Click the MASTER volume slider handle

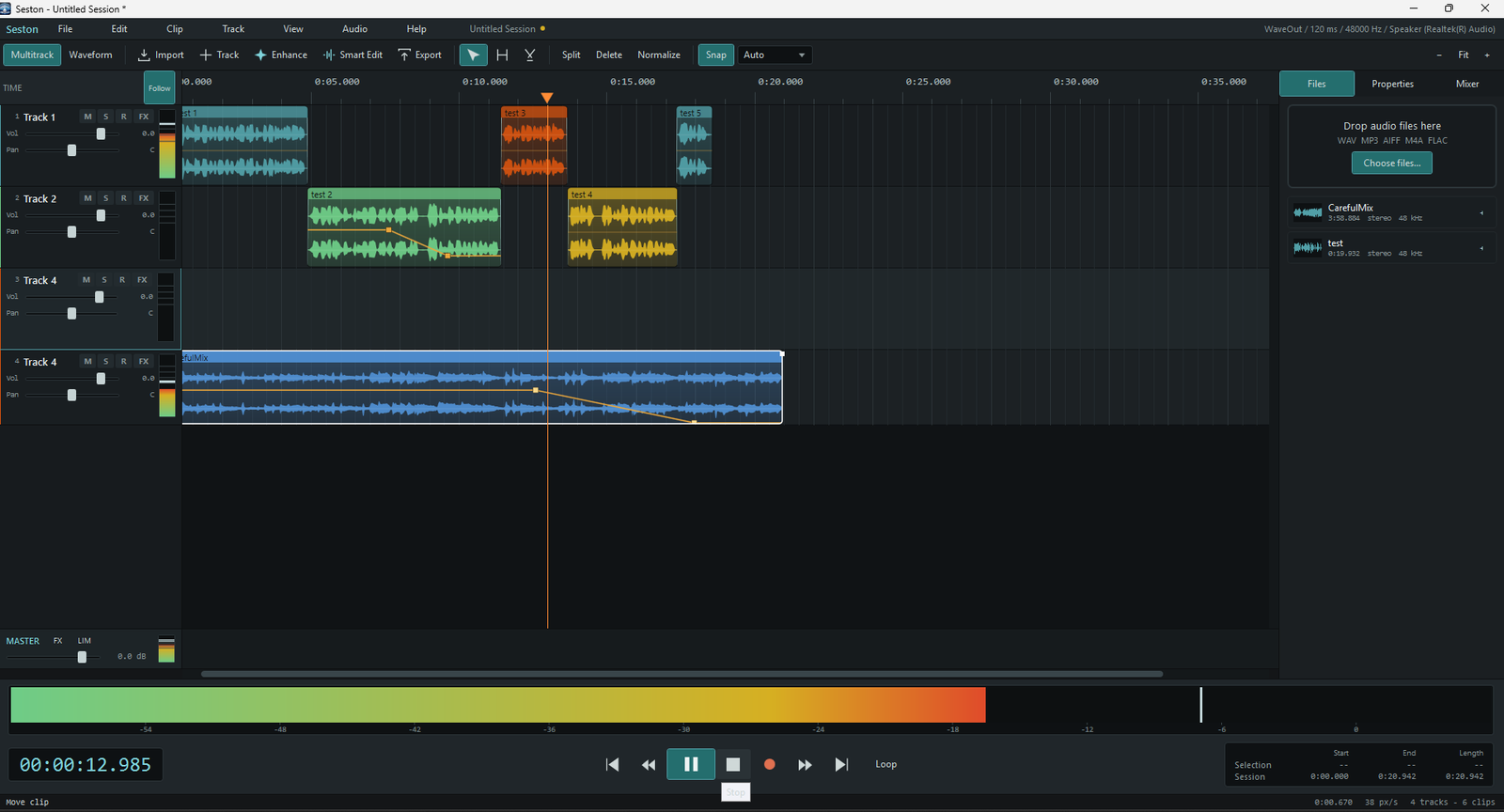82,657
